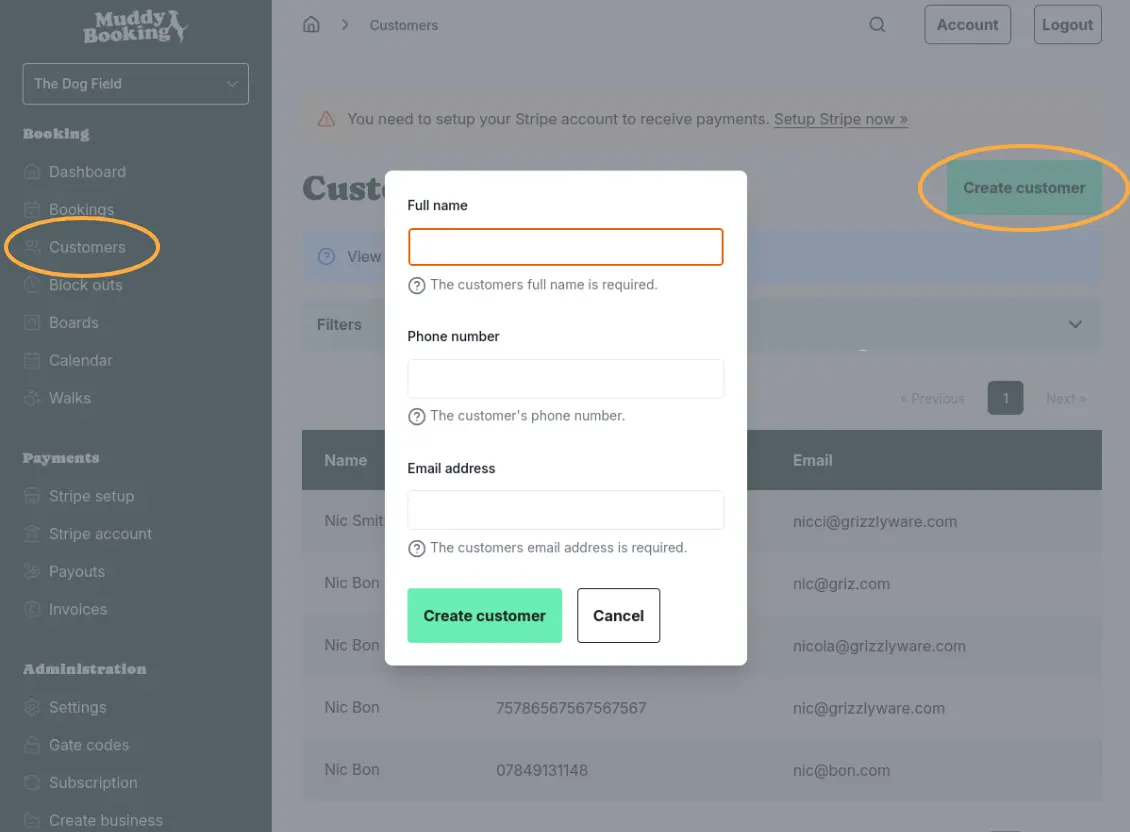Open The Dog Field business selector

[x=135, y=84]
